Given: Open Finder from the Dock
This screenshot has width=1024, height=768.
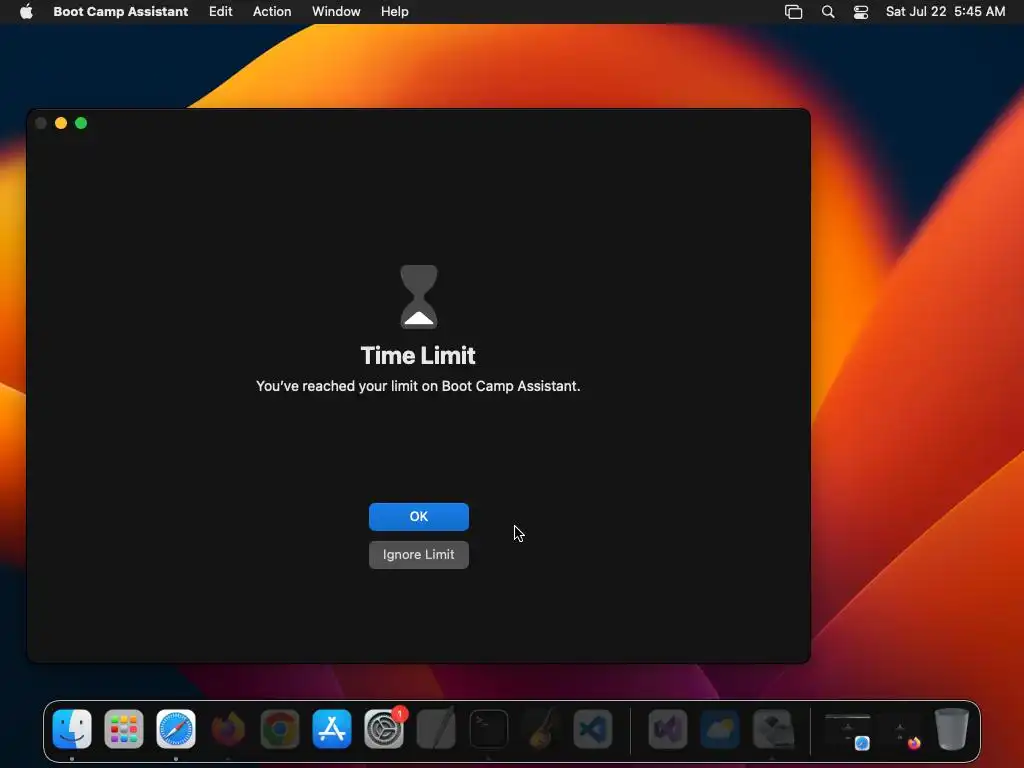Looking at the screenshot, I should click(72, 729).
